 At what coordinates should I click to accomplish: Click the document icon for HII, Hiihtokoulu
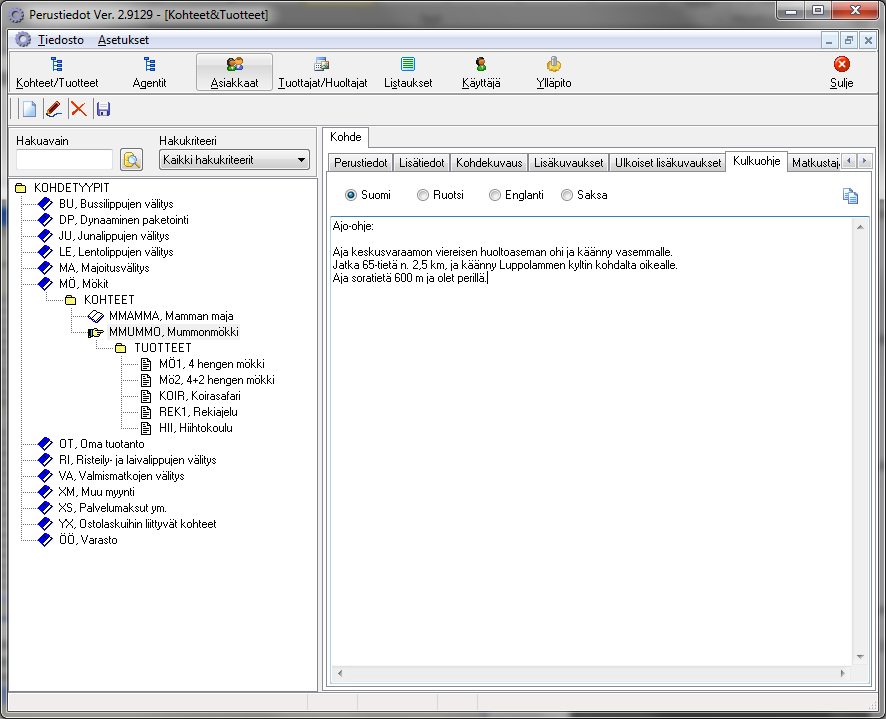point(146,428)
